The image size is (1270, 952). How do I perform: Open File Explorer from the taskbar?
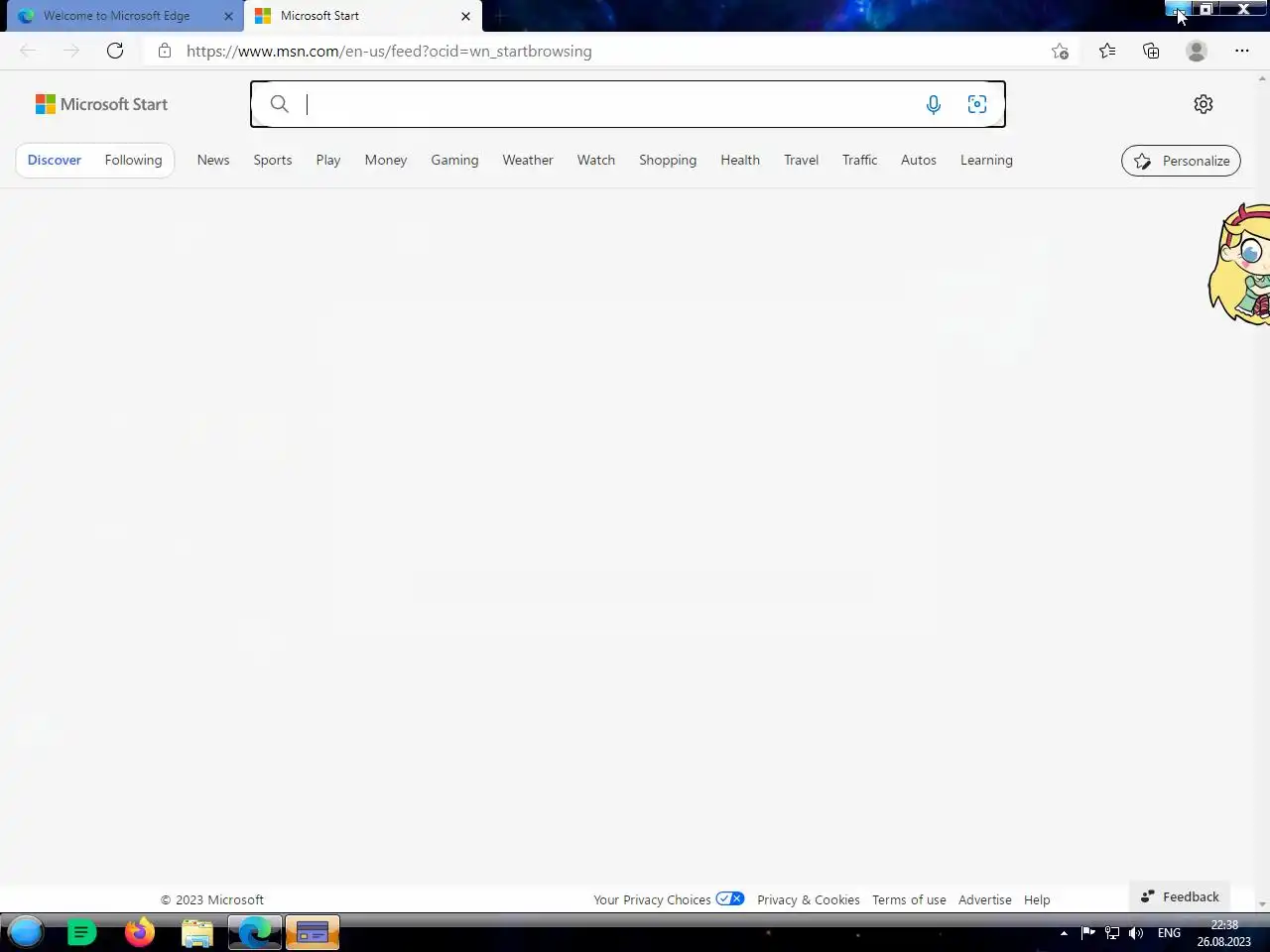(x=197, y=932)
